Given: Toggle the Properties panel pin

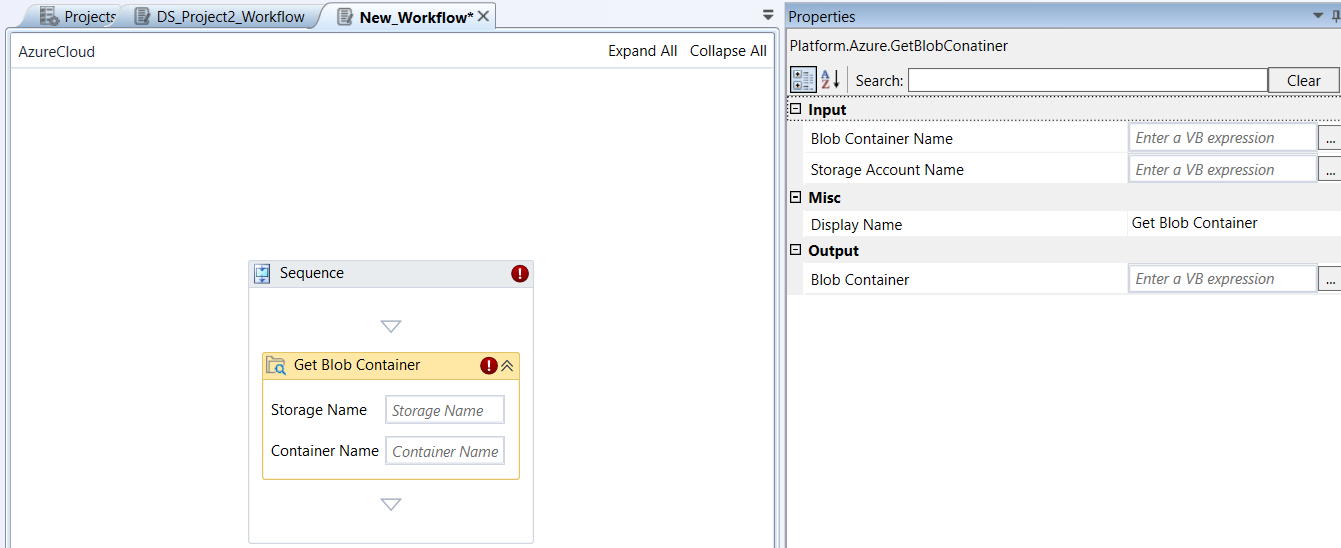Looking at the screenshot, I should tap(1336, 16).
